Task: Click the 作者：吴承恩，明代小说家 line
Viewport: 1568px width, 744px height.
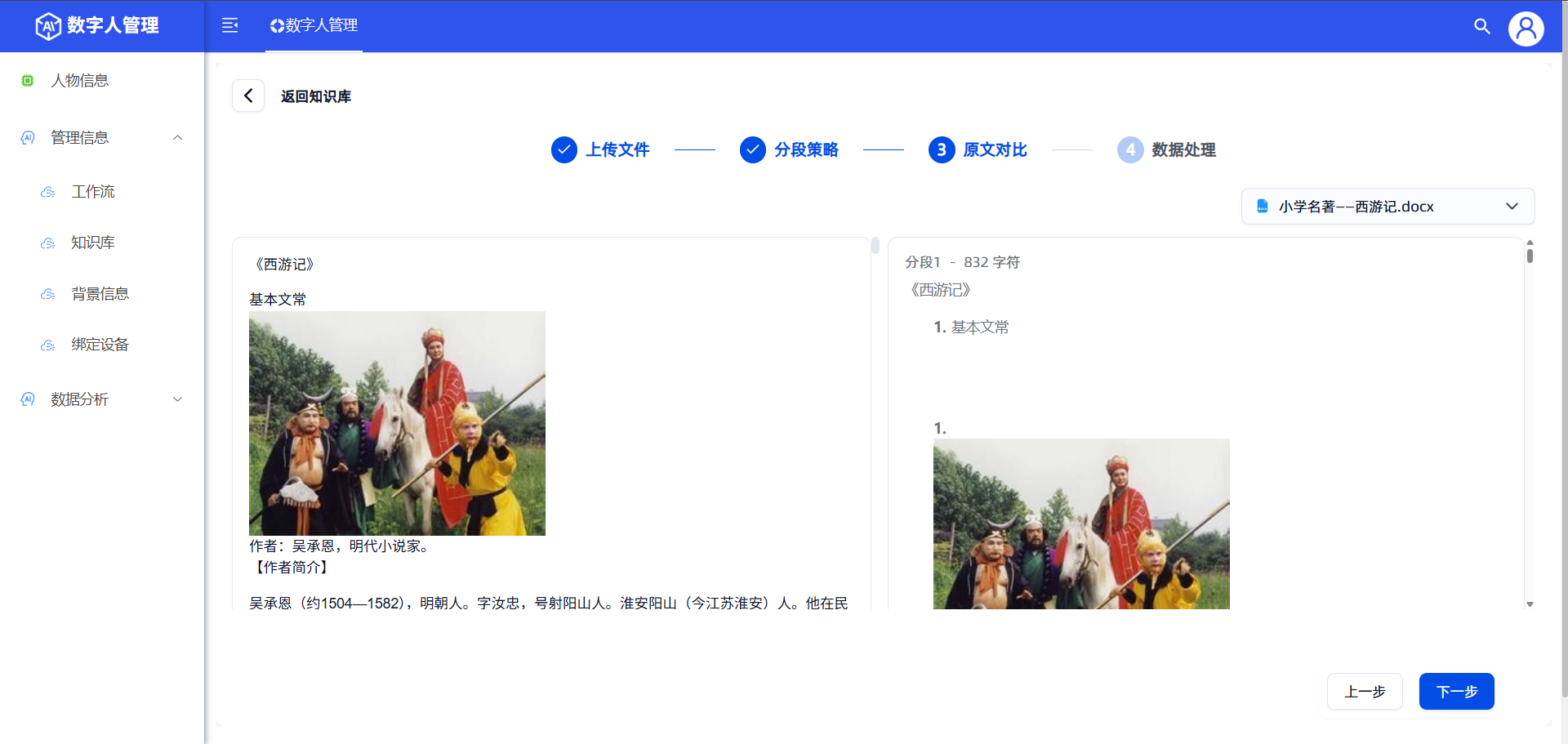Action: coord(339,546)
